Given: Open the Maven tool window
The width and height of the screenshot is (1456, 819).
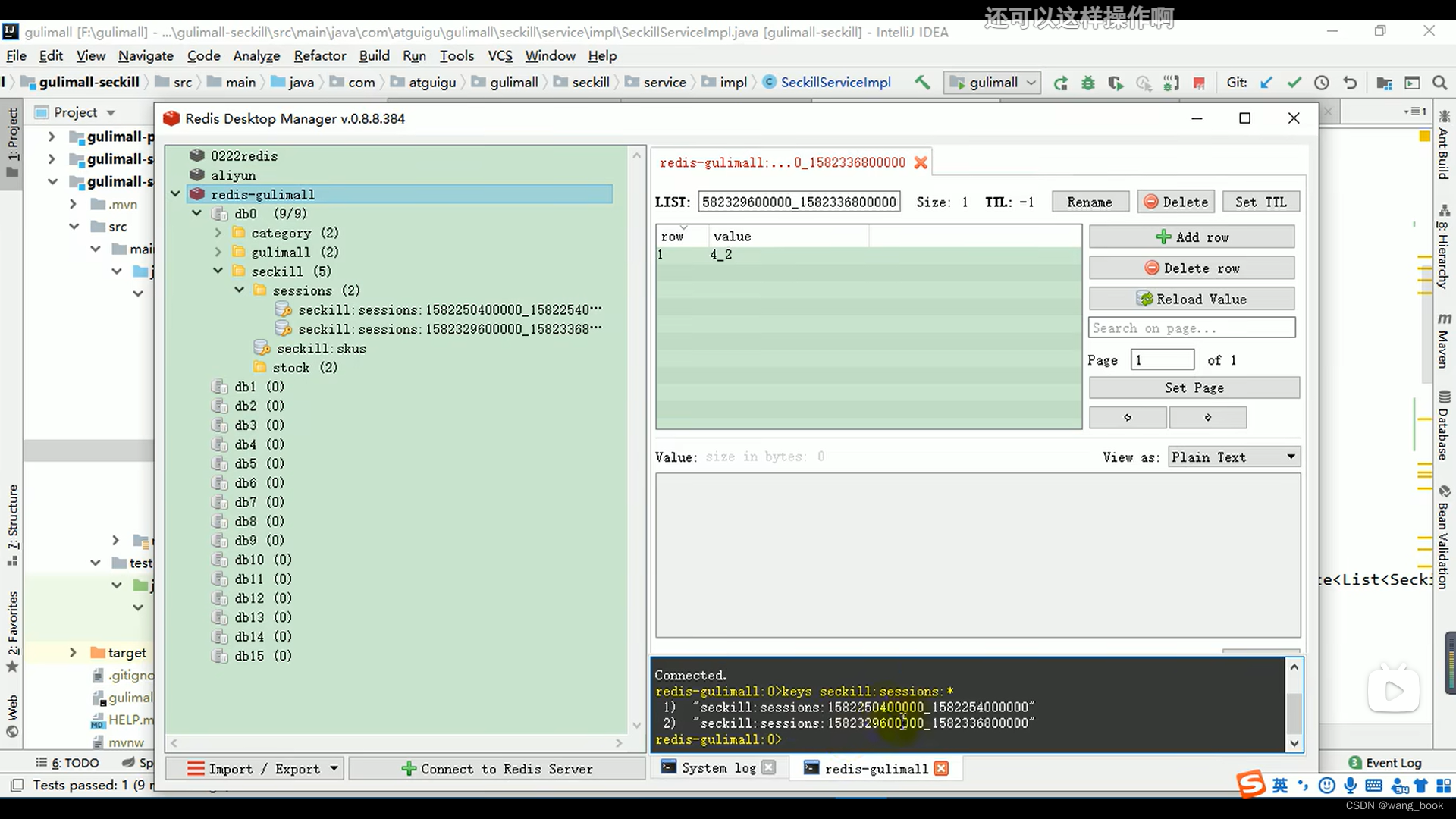Looking at the screenshot, I should [x=1444, y=340].
